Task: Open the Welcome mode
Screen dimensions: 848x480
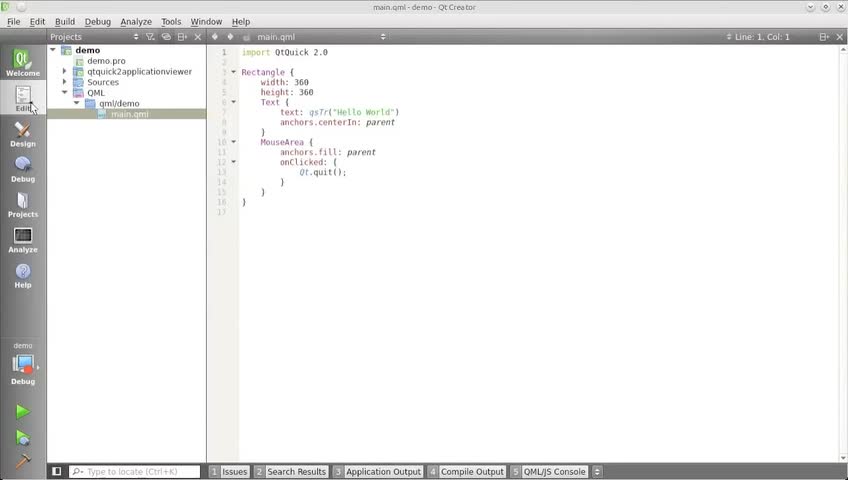Action: pyautogui.click(x=23, y=62)
